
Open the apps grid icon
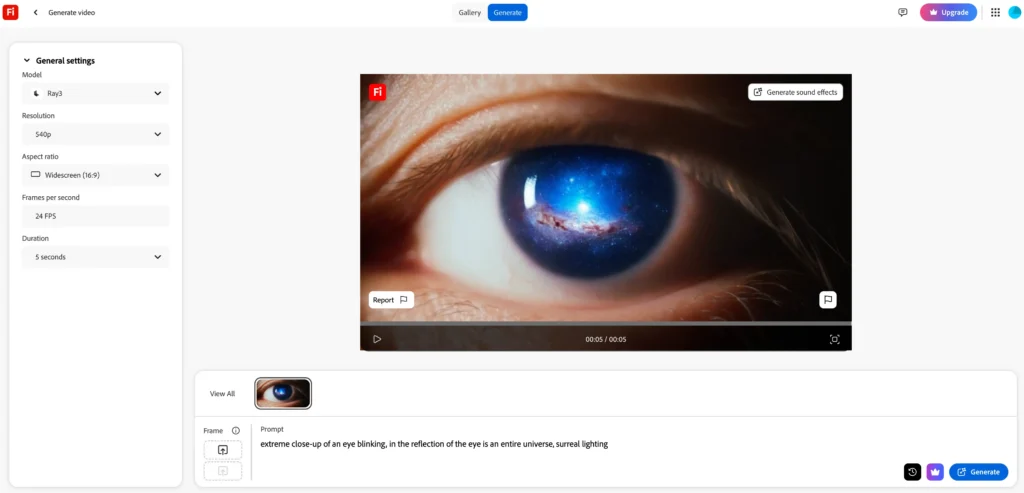pyautogui.click(x=994, y=12)
